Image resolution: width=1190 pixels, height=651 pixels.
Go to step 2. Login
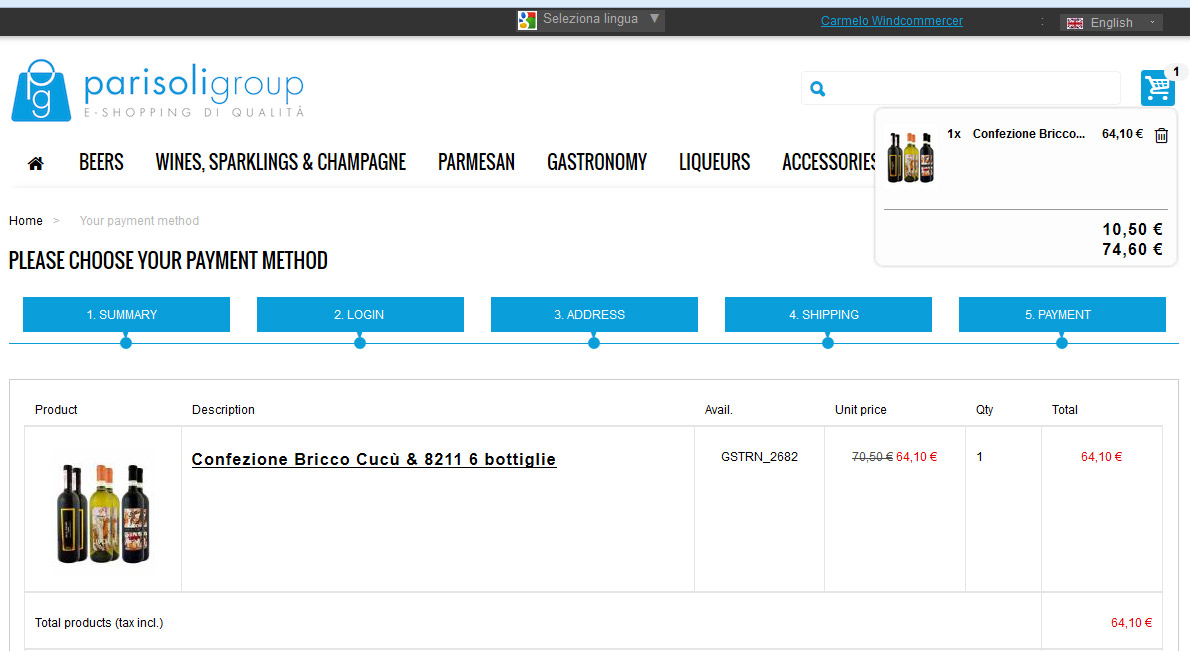(360, 314)
